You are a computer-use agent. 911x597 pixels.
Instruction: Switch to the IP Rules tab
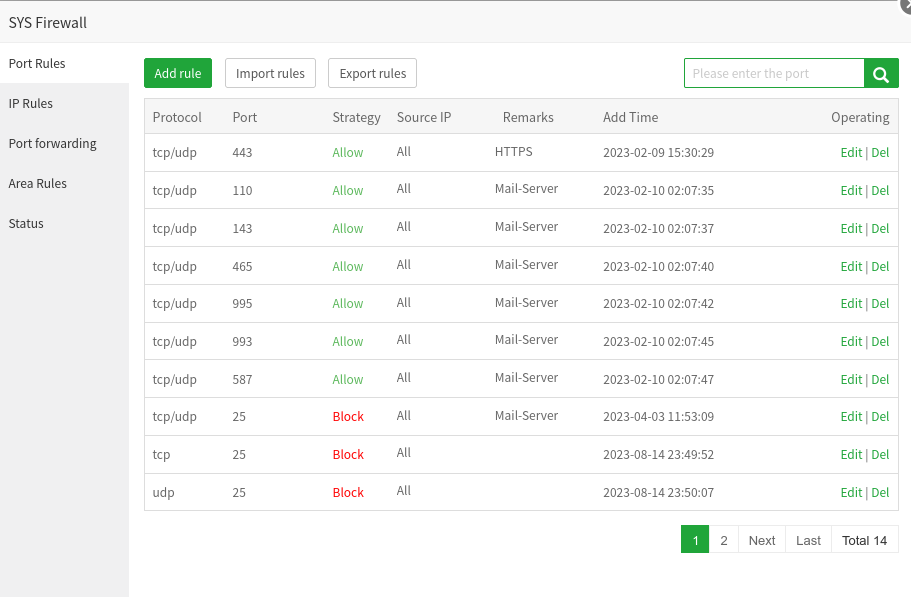[31, 103]
